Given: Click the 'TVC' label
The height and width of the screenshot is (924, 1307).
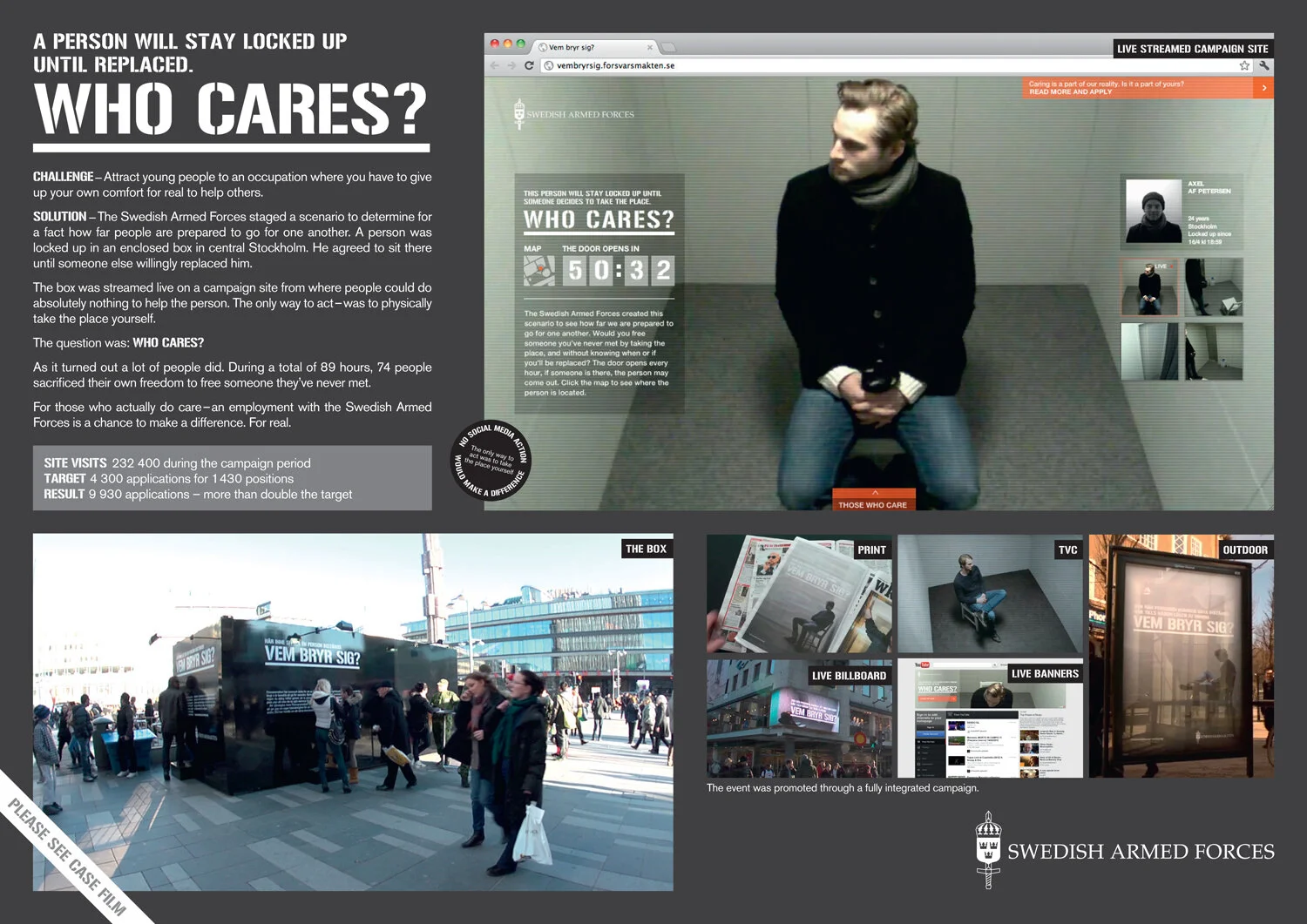Looking at the screenshot, I should [x=1067, y=550].
